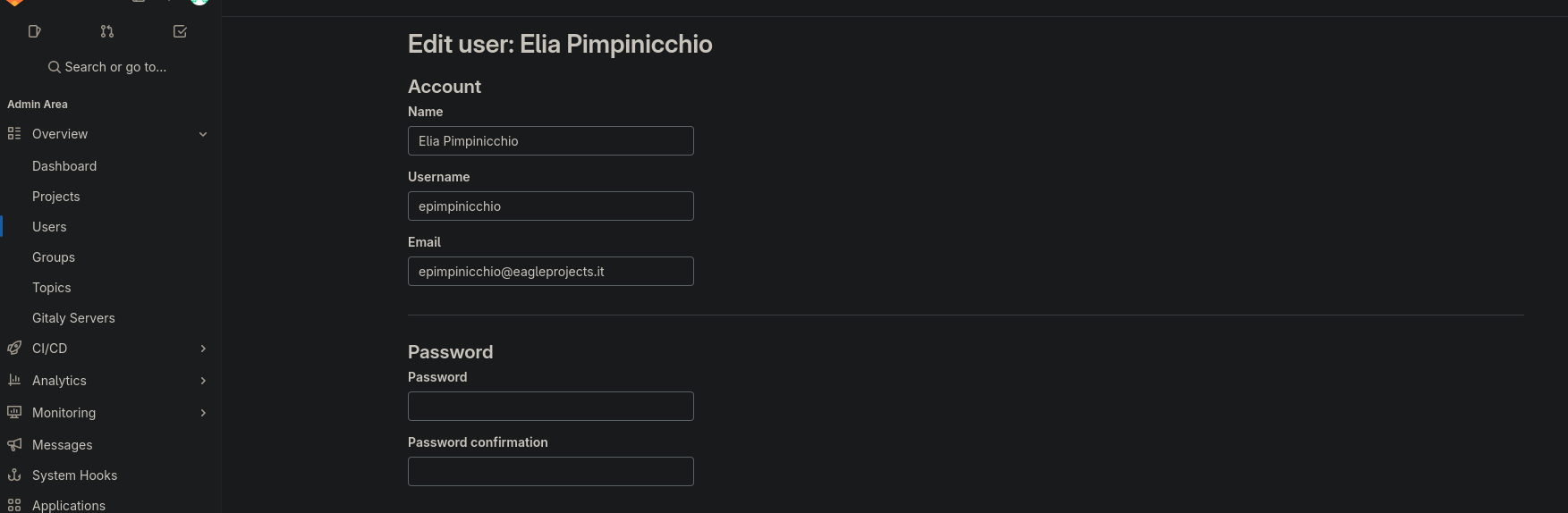Expand the Monitoring section arrow
This screenshot has height=513, width=1568.
click(x=203, y=413)
